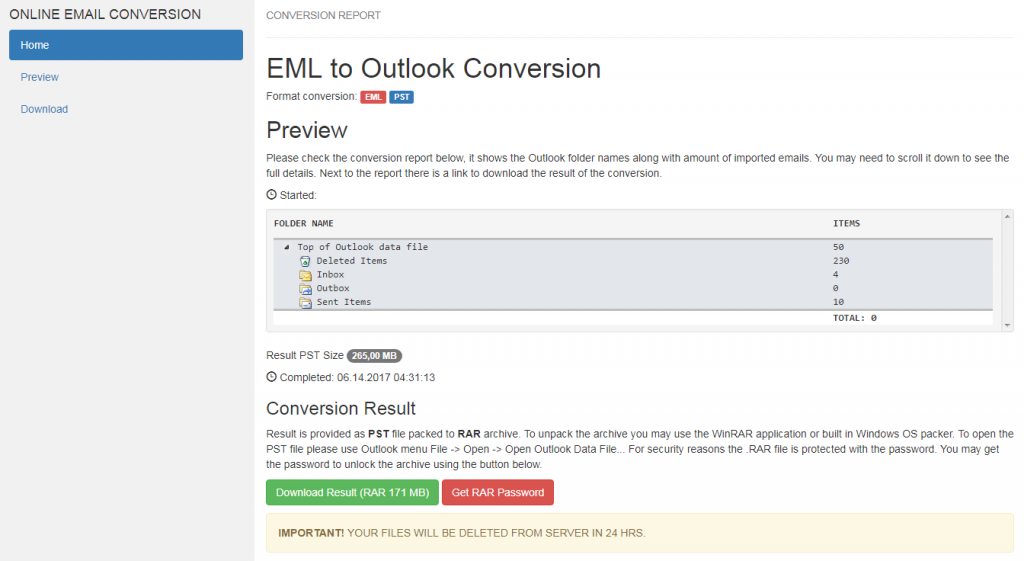Screen dimensions: 1024x561
Task: Click the red EML format badge
Action: click(373, 97)
